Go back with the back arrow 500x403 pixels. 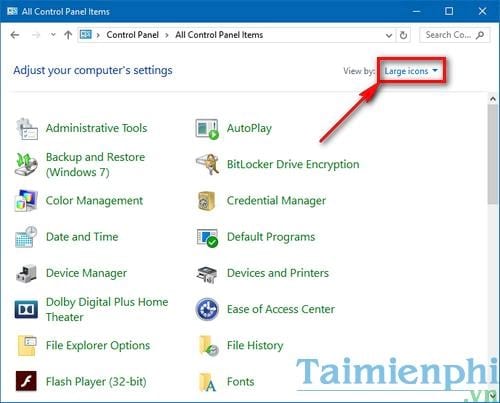pyautogui.click(x=15, y=35)
